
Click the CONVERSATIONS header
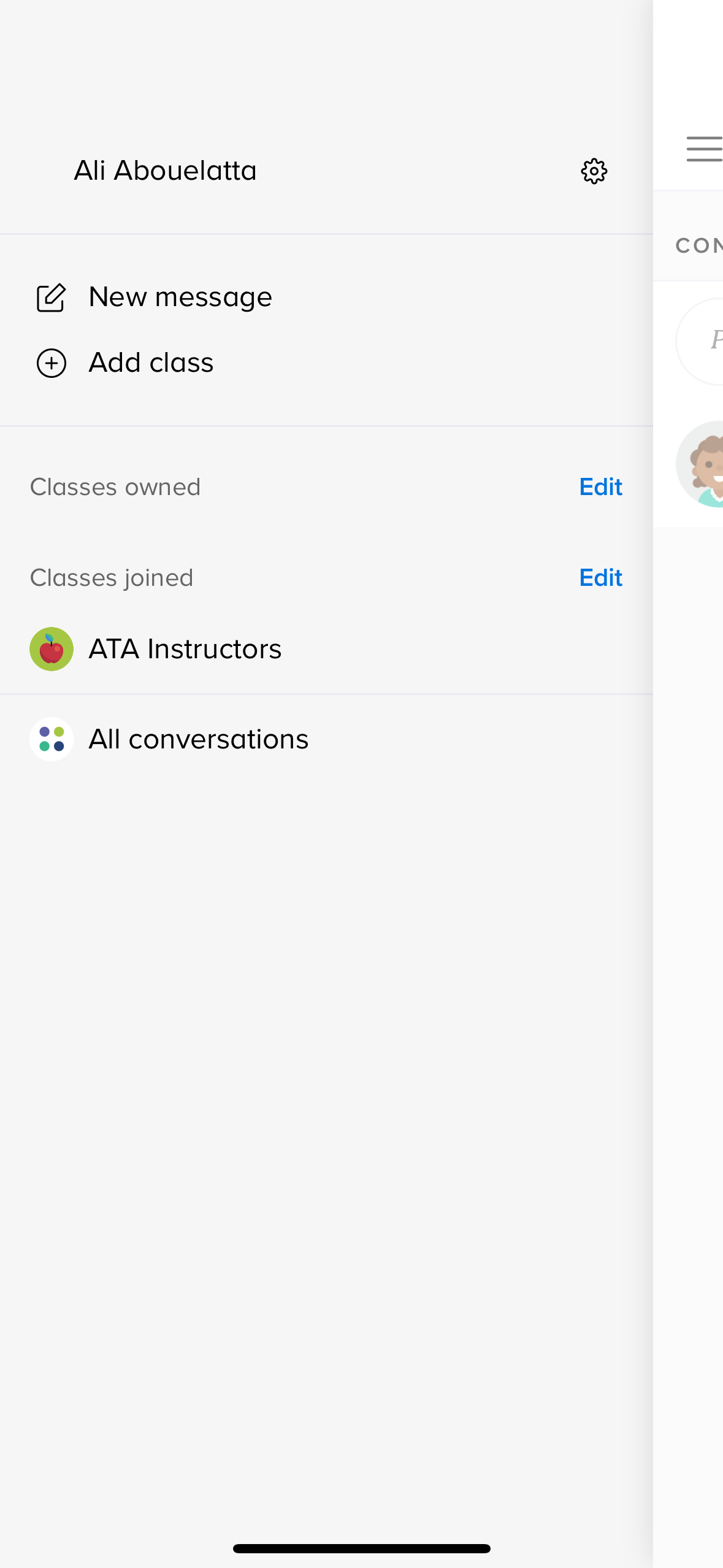(x=699, y=245)
